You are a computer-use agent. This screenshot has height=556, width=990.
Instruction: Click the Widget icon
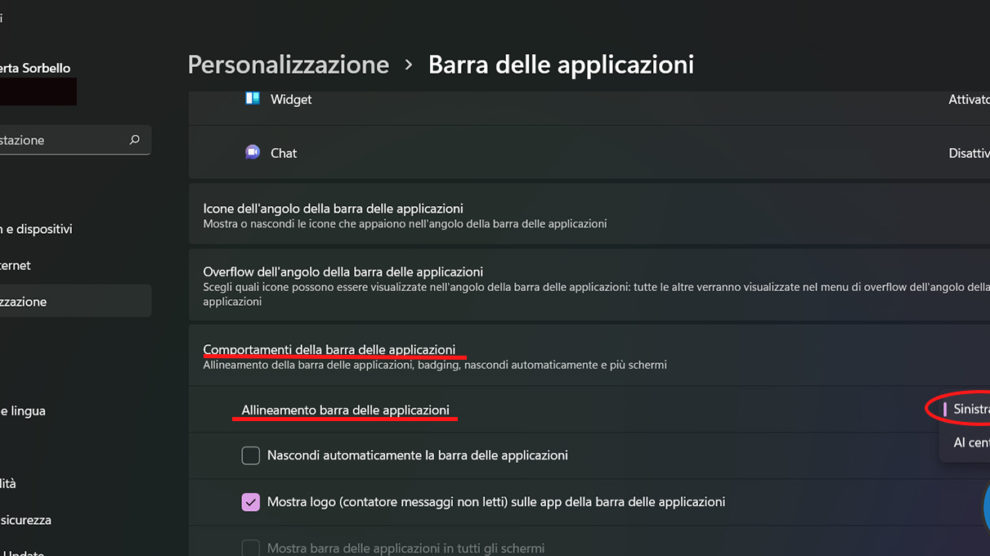tap(253, 99)
